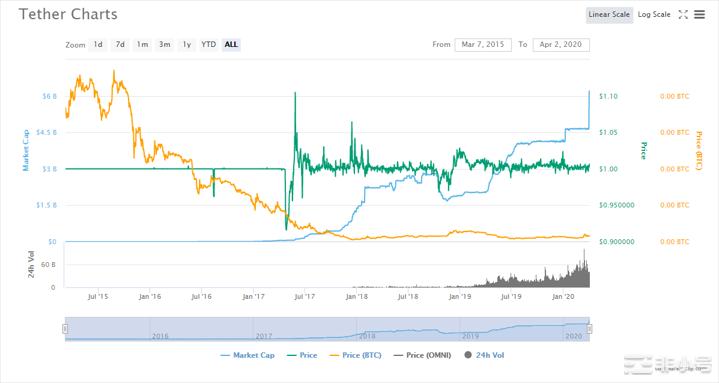This screenshot has height=383, width=719.
Task: Show Price (OMNI) series from legend
Action: [x=422, y=355]
